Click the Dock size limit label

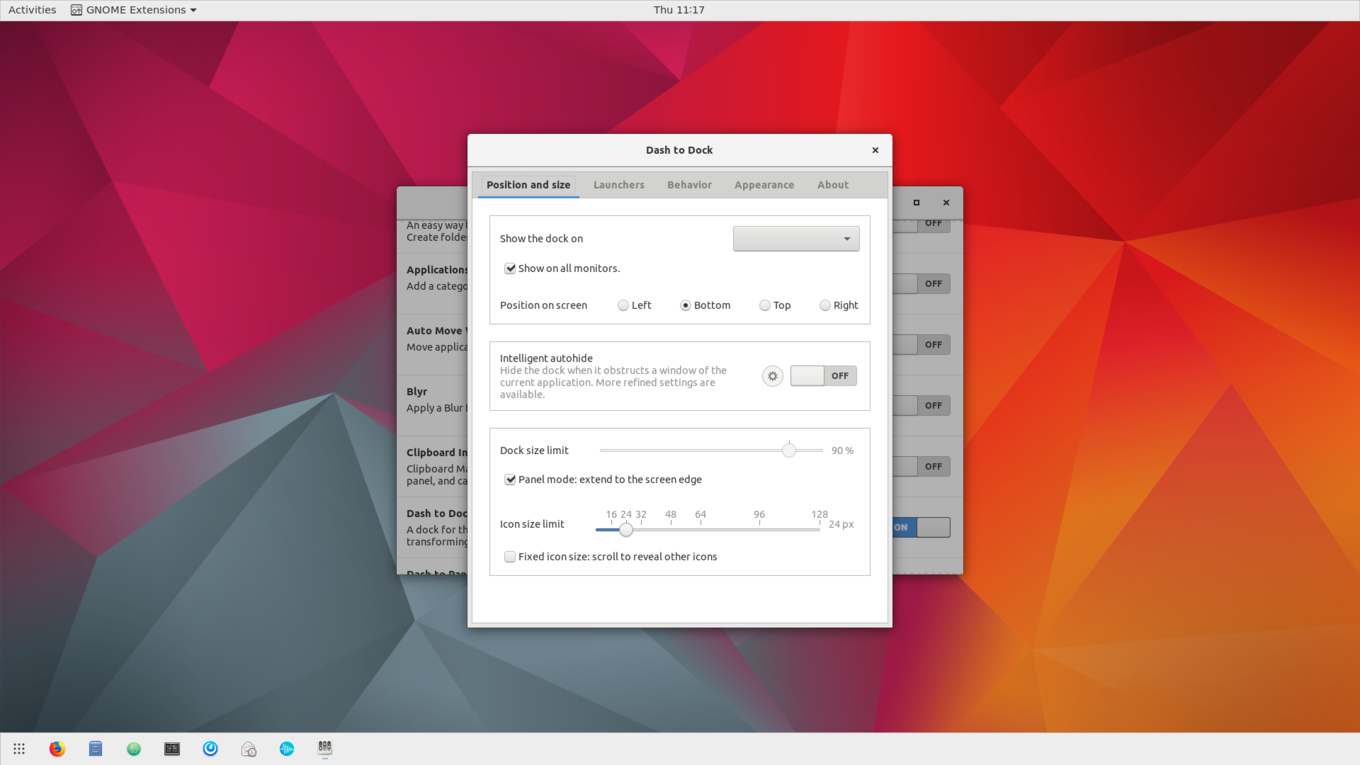[x=534, y=451]
